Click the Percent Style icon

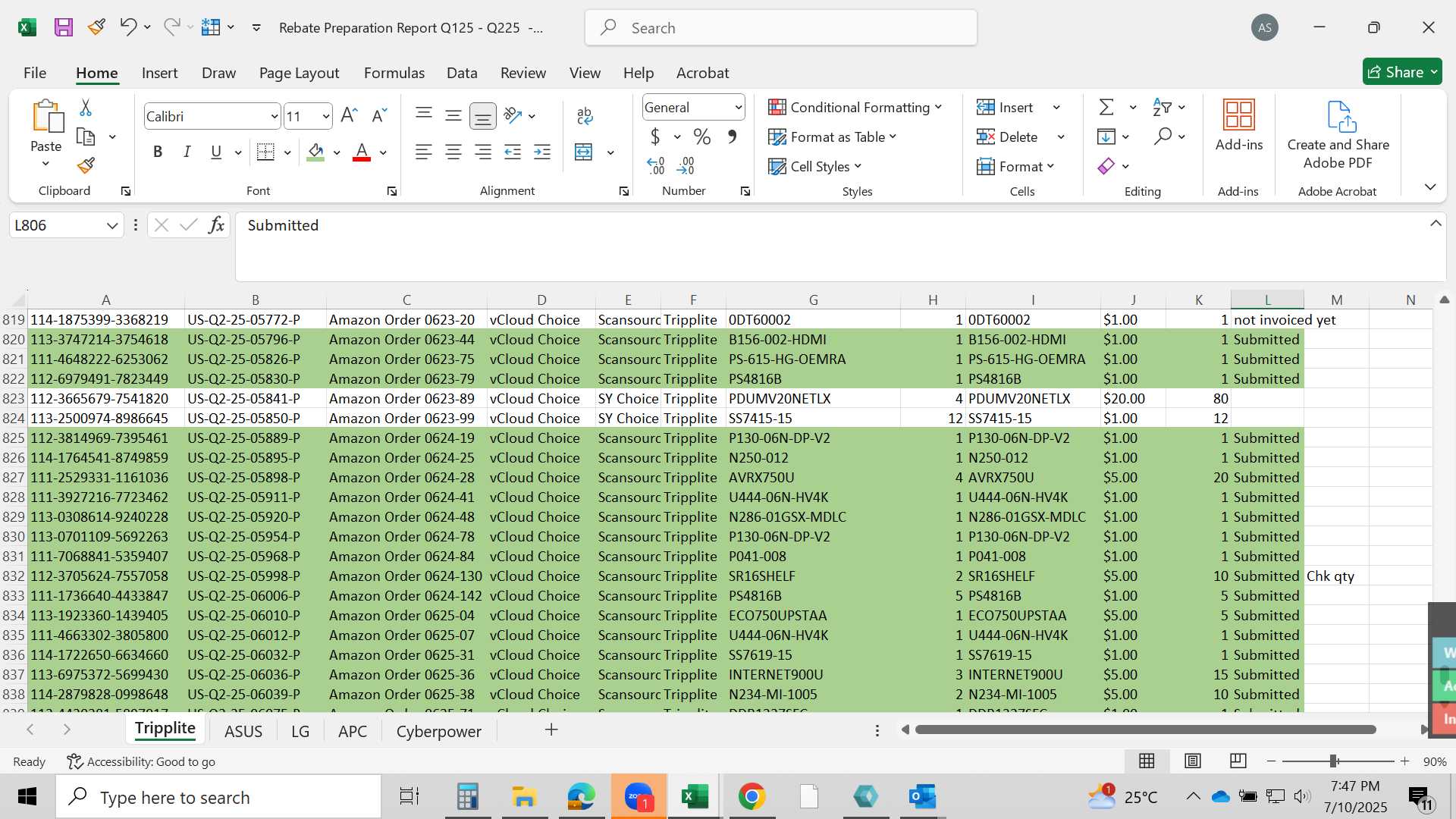[x=701, y=137]
